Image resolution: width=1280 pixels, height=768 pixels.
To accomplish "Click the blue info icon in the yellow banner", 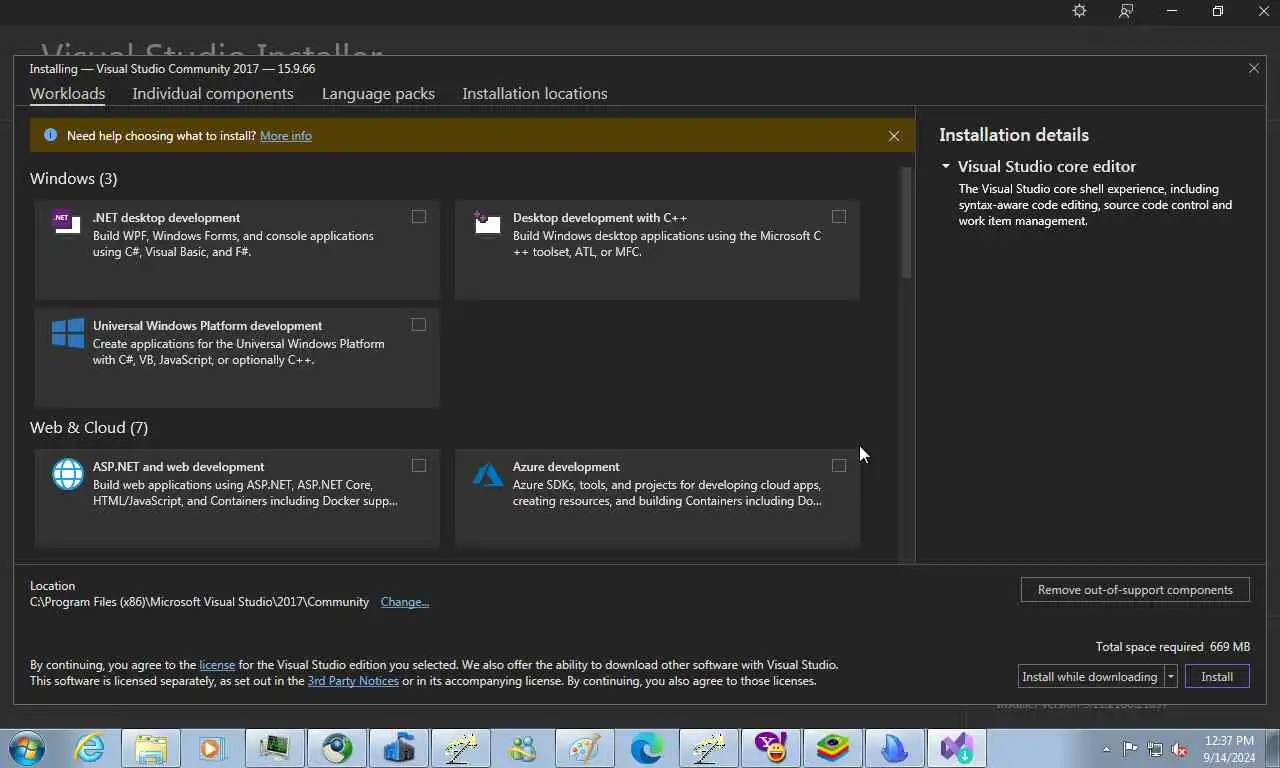I will pyautogui.click(x=50, y=135).
